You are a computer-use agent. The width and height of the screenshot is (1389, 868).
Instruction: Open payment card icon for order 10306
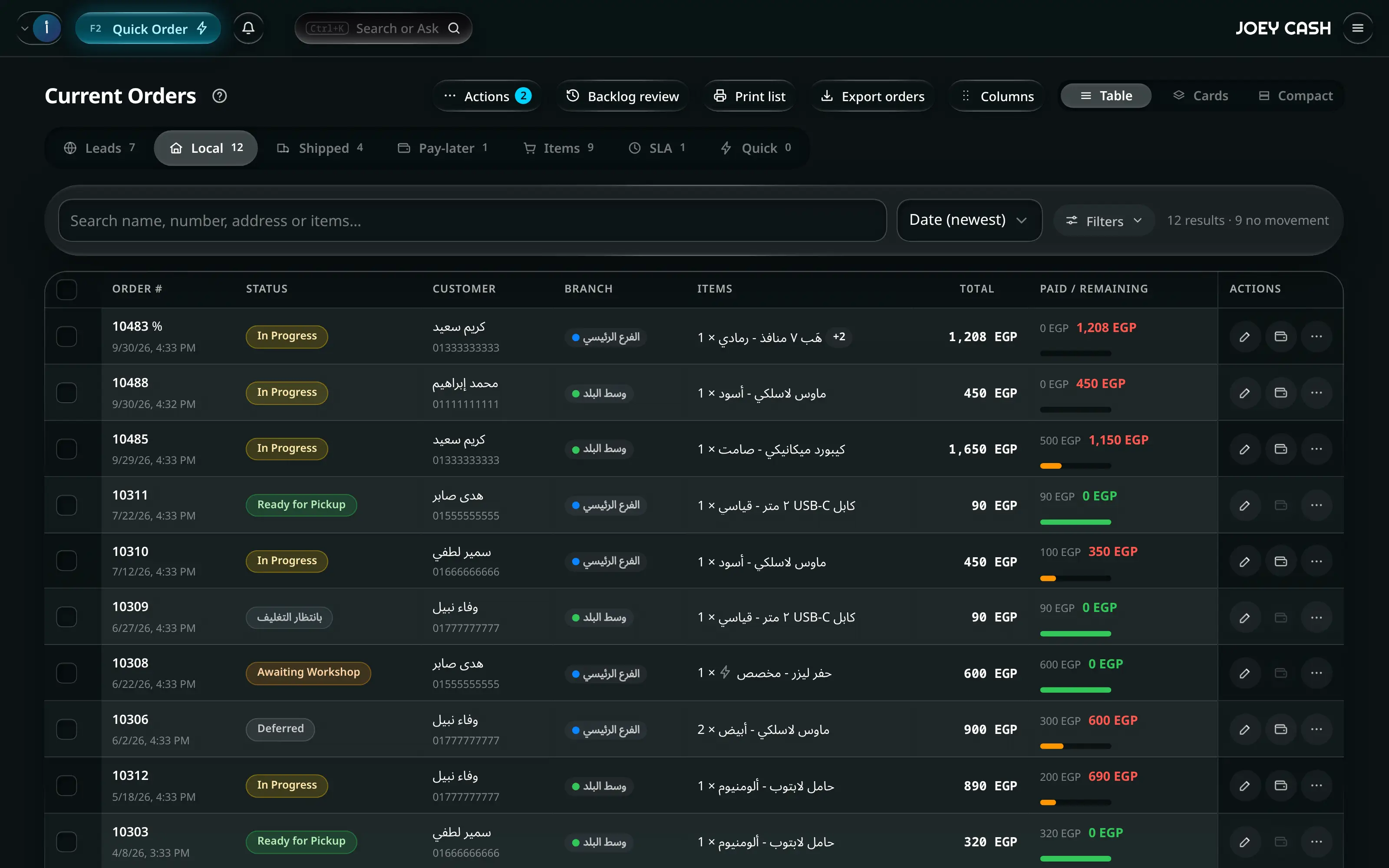pyautogui.click(x=1280, y=729)
